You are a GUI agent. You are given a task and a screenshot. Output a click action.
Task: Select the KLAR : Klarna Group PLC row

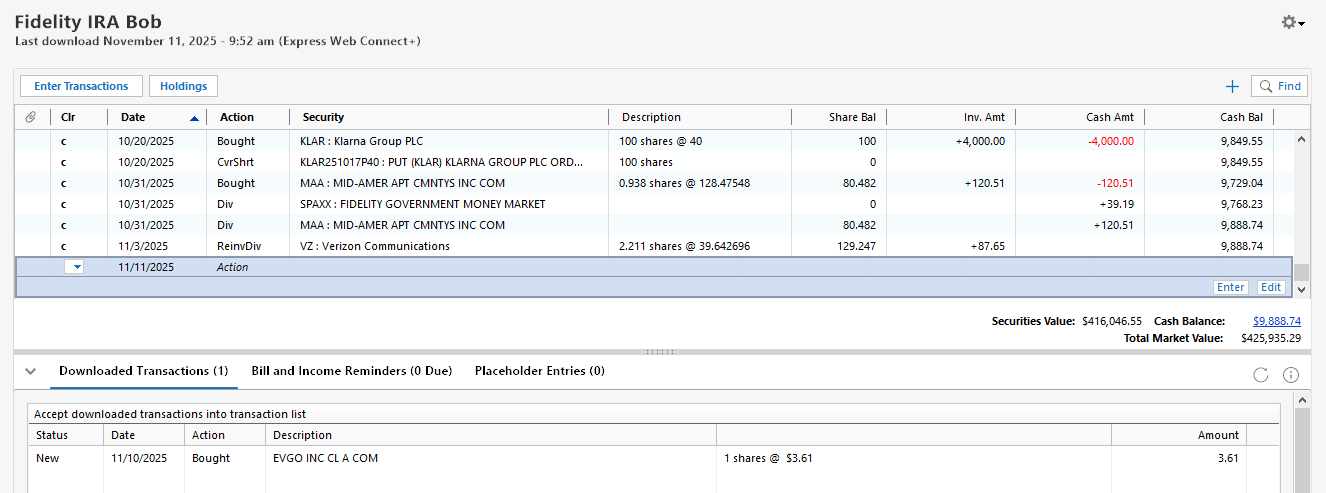pos(655,141)
